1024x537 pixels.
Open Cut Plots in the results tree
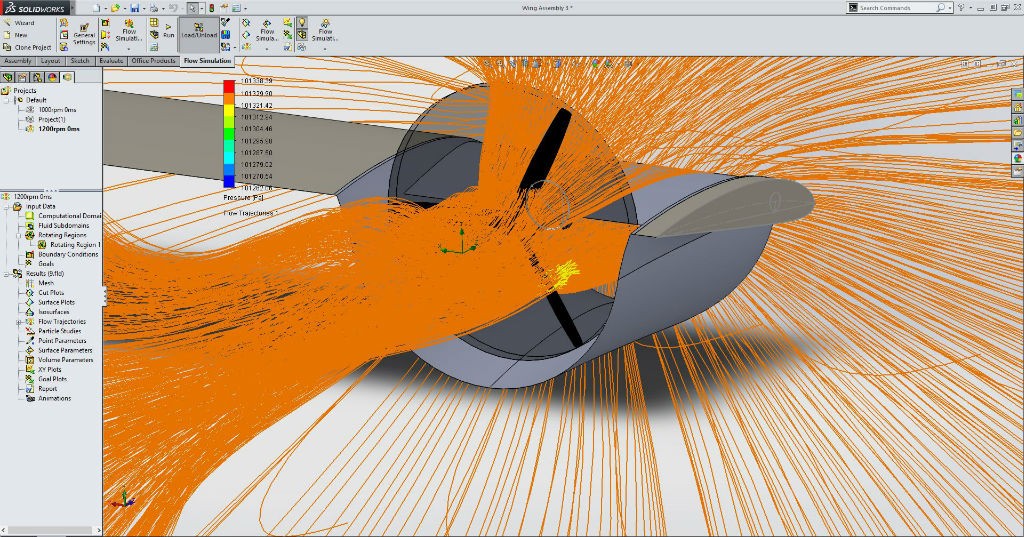click(x=50, y=293)
